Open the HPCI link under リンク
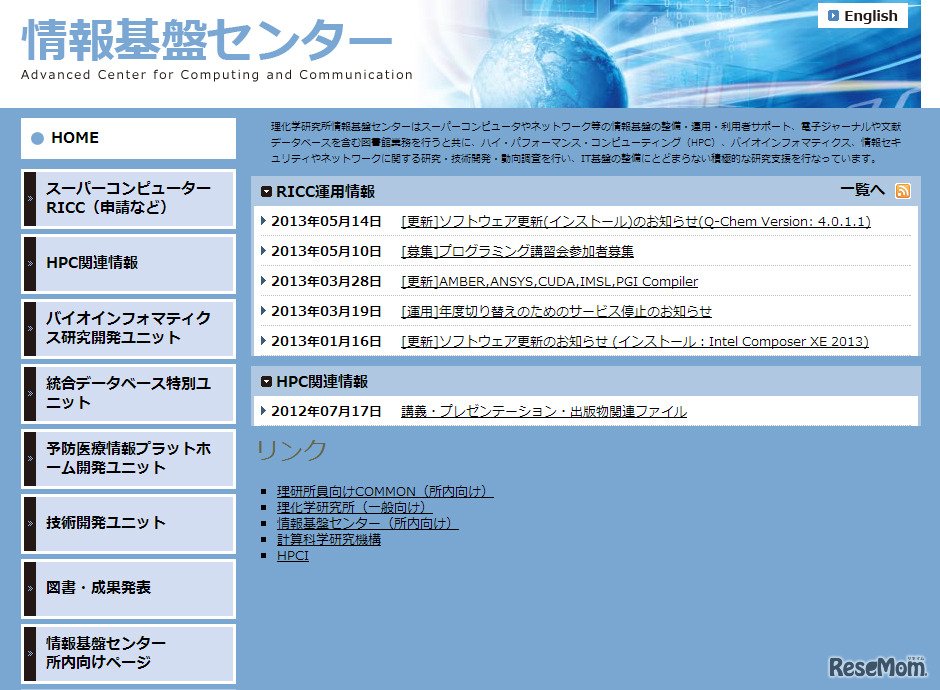940x690 pixels. point(292,556)
